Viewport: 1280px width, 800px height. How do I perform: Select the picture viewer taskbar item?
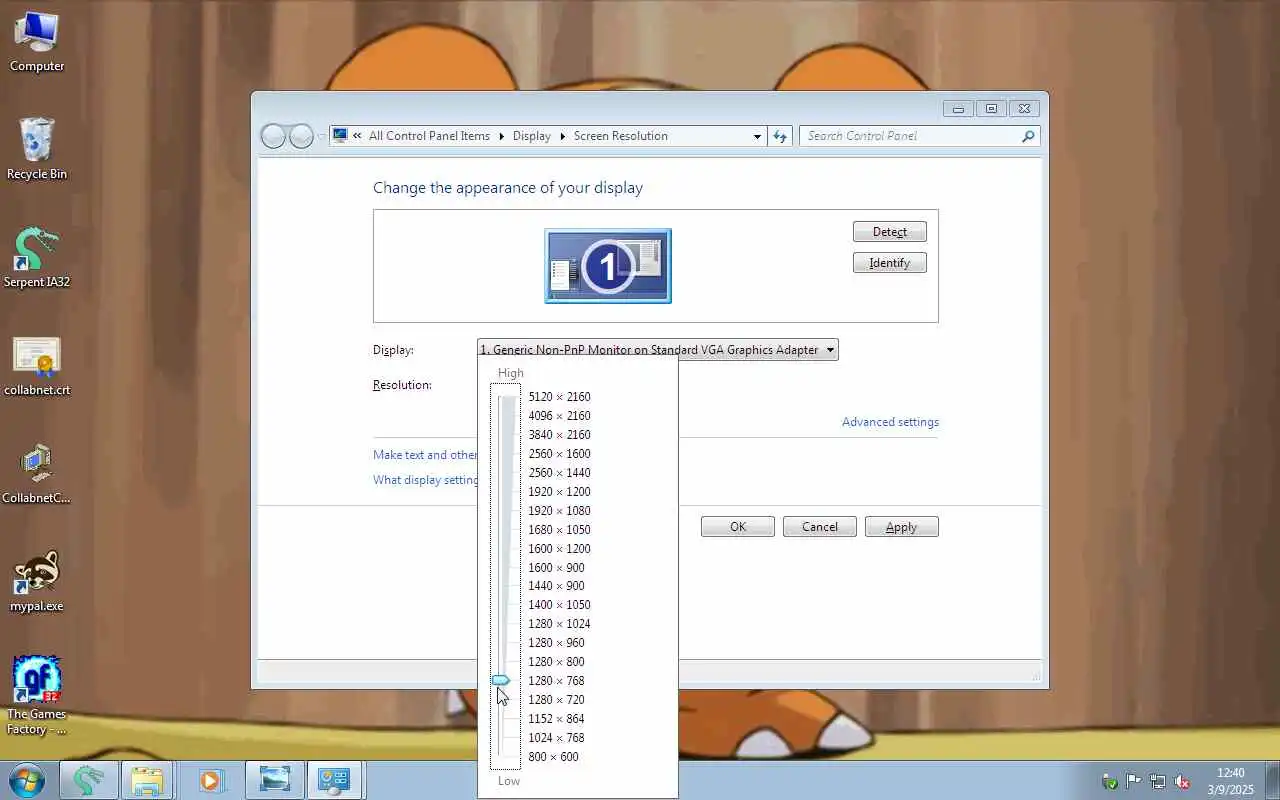[x=274, y=780]
